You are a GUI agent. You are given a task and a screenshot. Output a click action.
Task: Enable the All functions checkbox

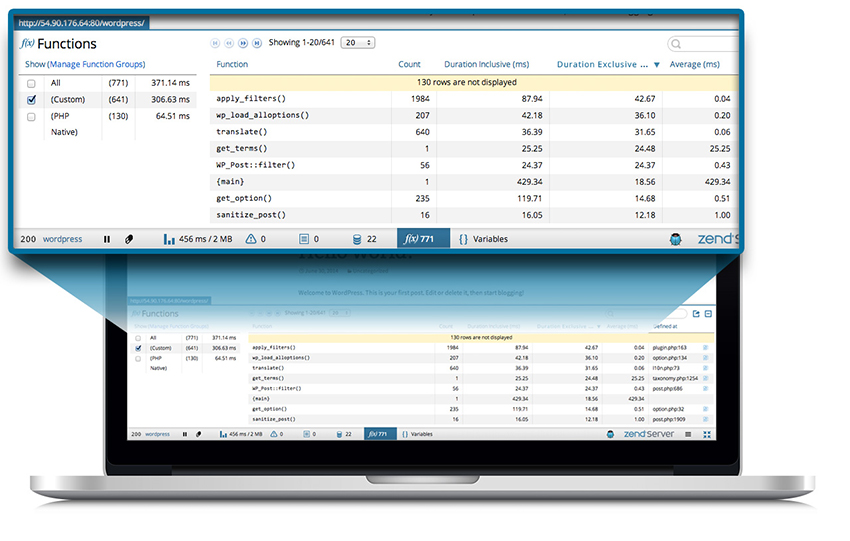click(x=32, y=83)
